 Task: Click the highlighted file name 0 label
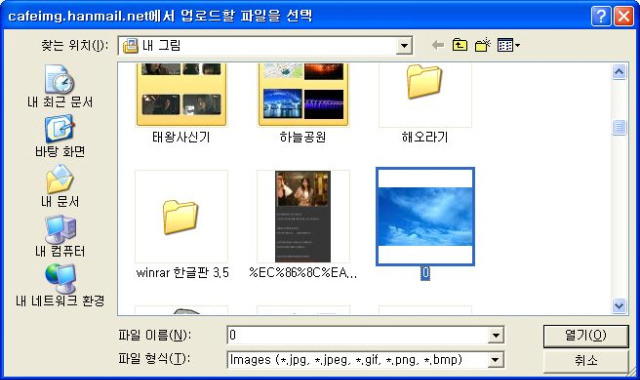click(425, 273)
